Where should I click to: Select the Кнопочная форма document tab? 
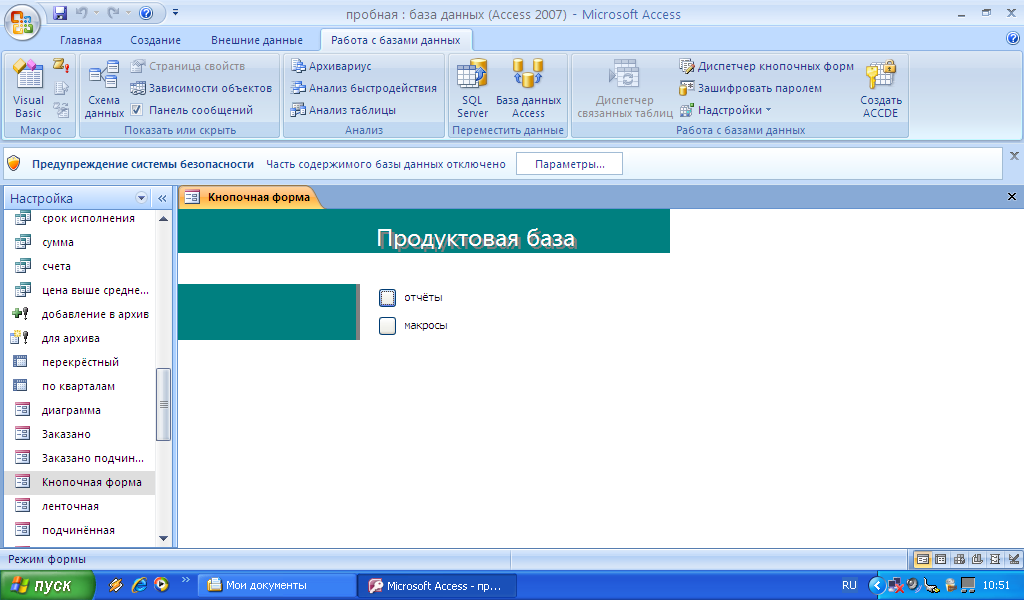coord(250,197)
